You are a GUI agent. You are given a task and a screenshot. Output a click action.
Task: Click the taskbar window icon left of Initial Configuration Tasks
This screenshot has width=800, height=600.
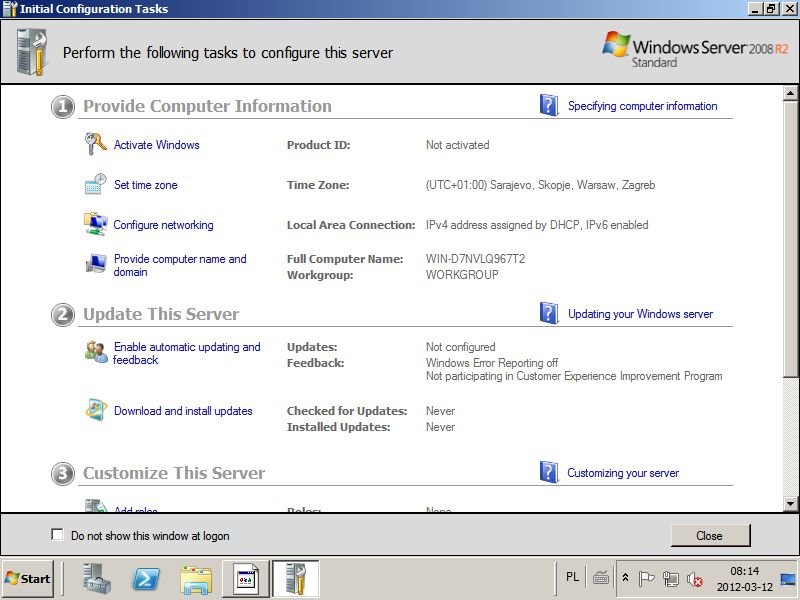pyautogui.click(x=246, y=579)
